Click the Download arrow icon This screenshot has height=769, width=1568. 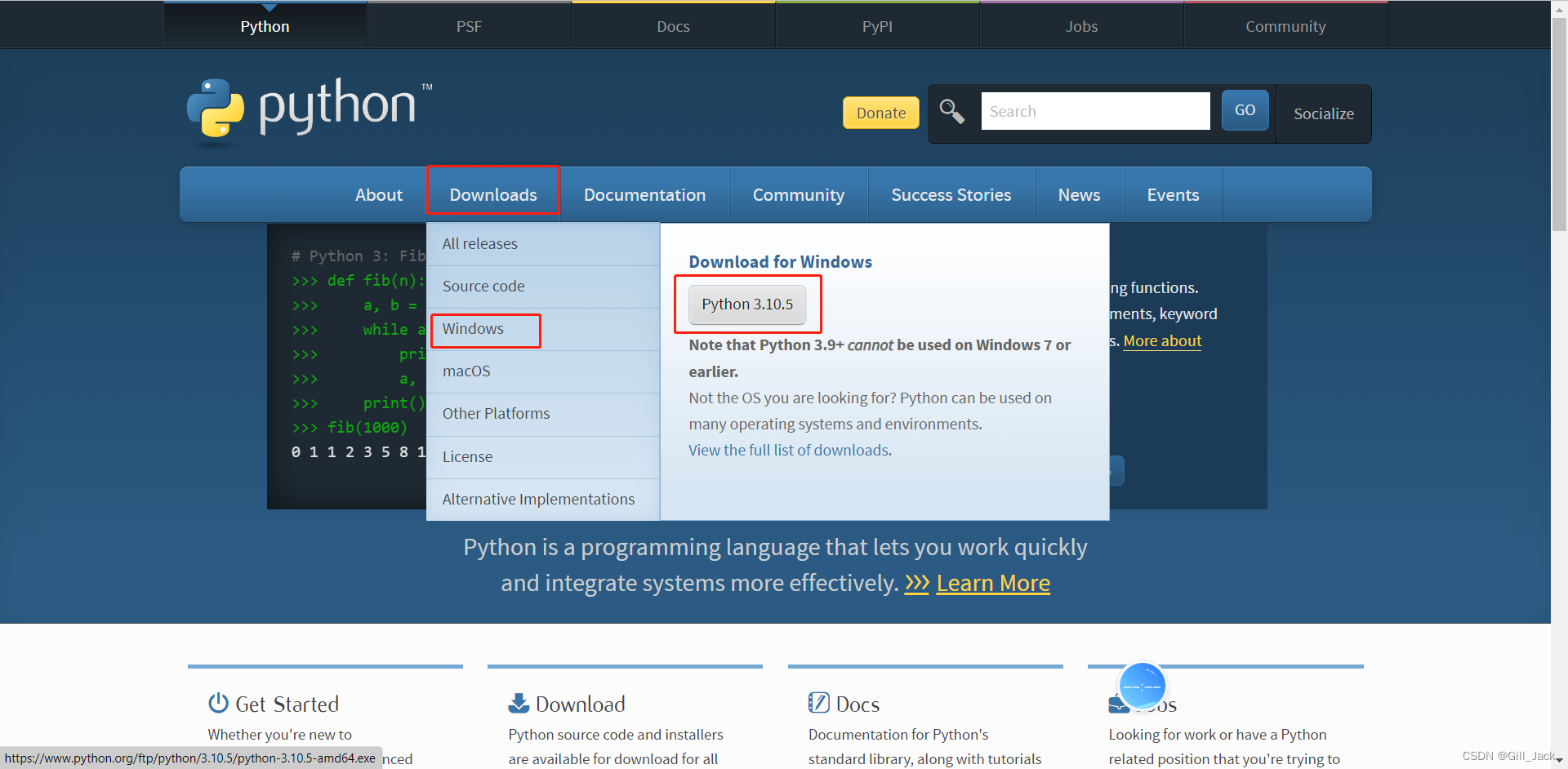coord(519,703)
